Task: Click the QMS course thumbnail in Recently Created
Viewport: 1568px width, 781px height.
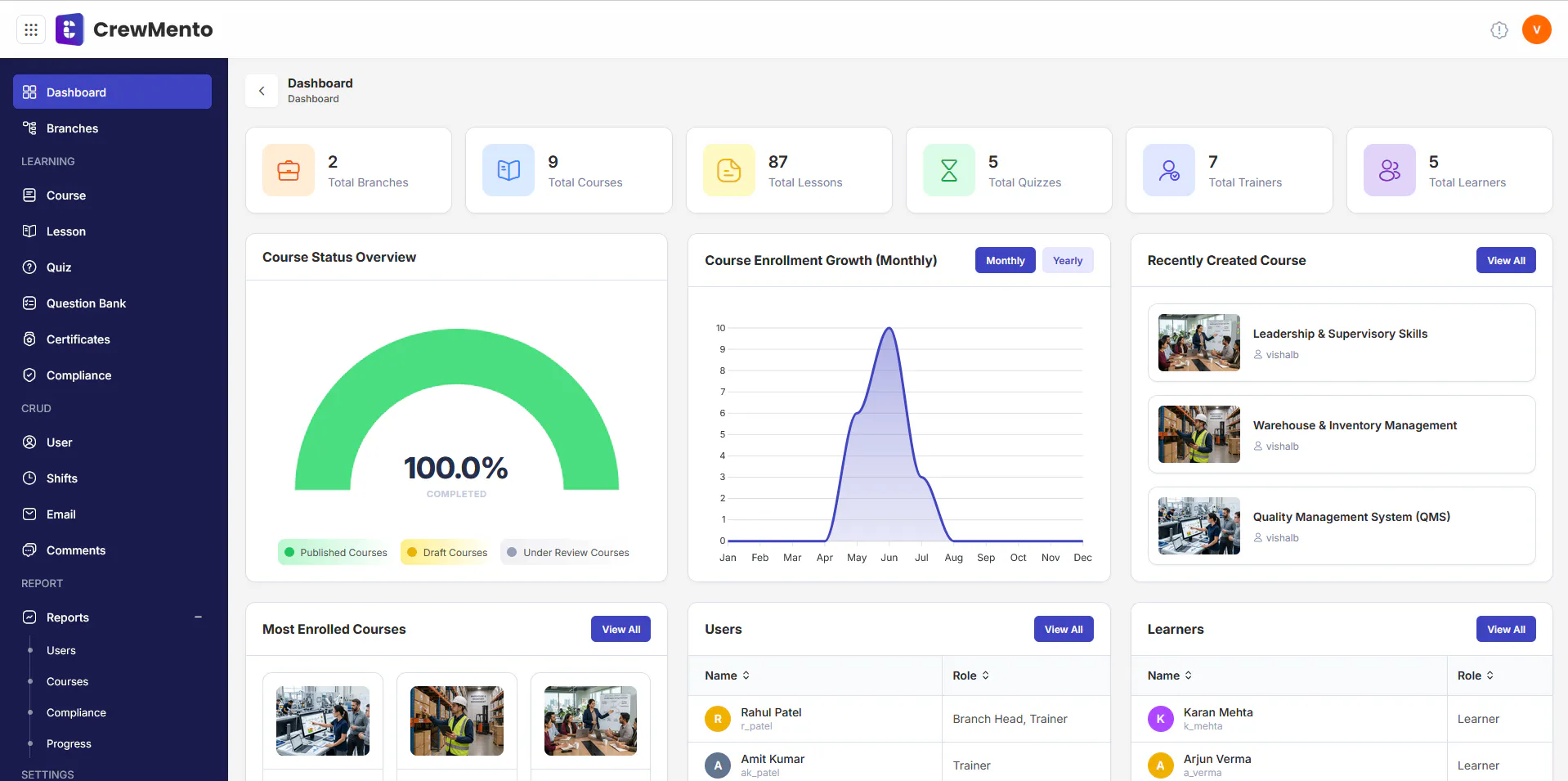Action: [1199, 526]
